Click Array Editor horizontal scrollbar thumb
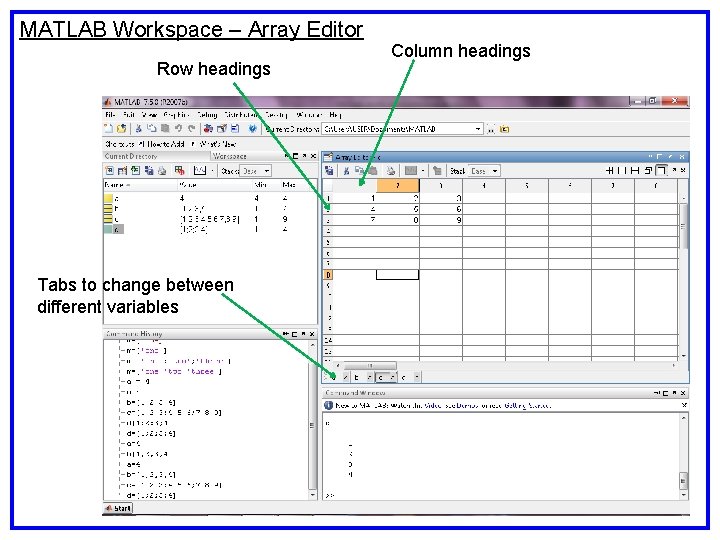Screen dimensions: 720x540 (369, 366)
